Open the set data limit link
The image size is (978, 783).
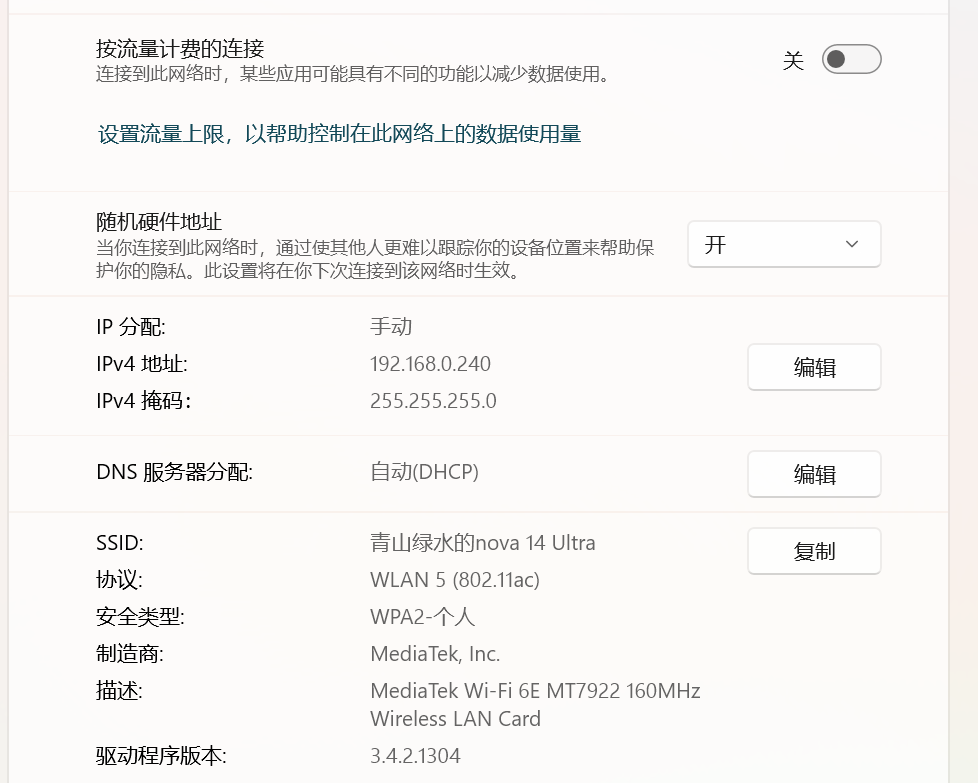point(339,134)
